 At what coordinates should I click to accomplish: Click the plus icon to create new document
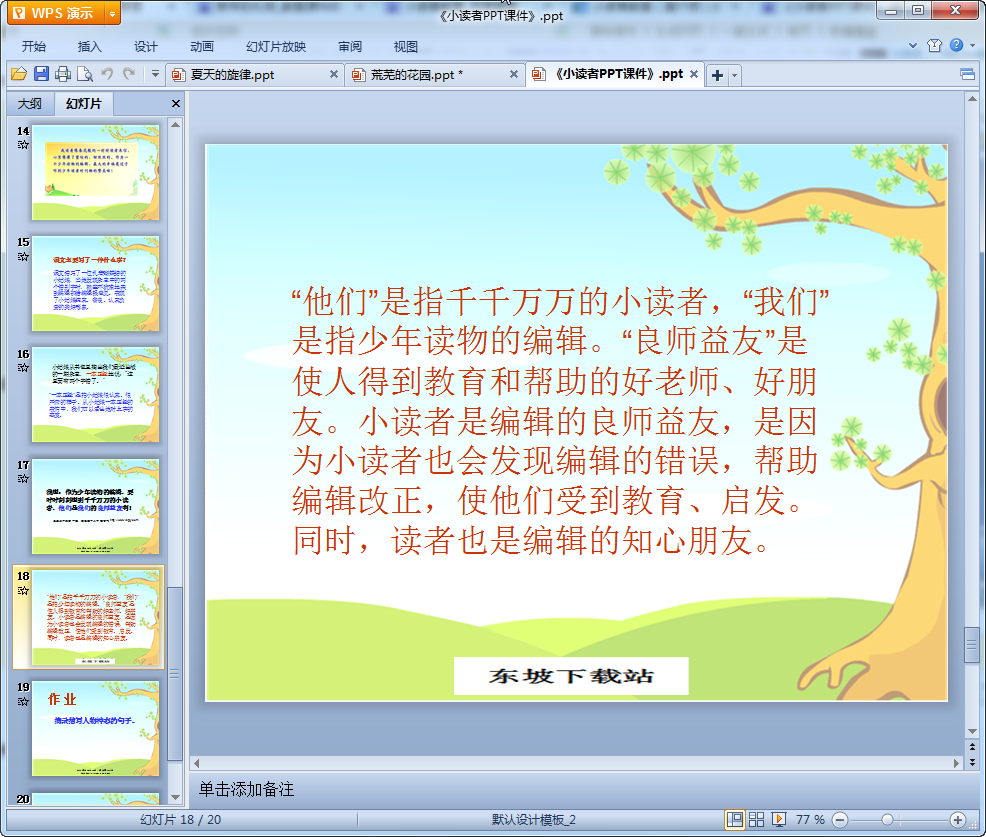click(717, 75)
